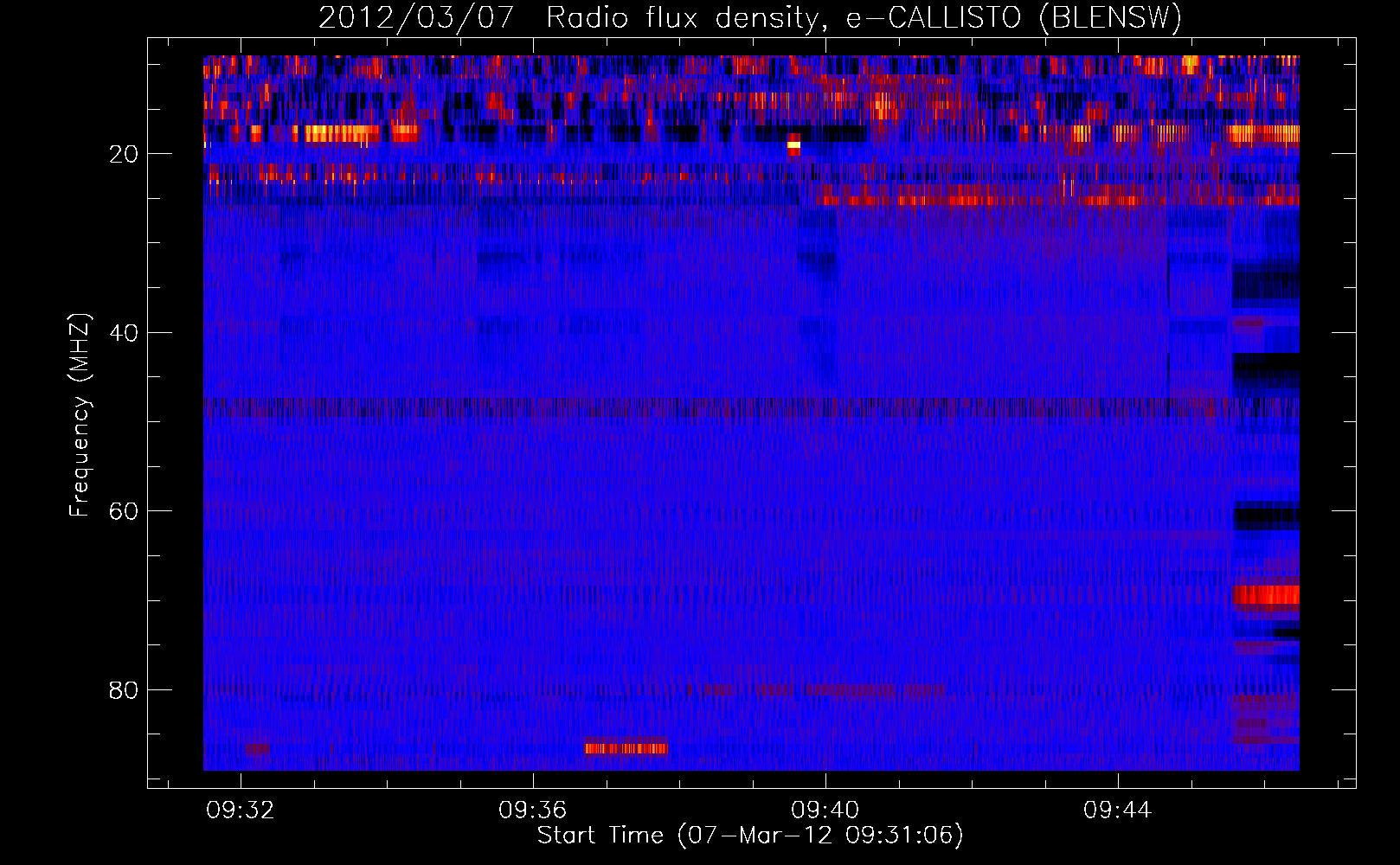Screen dimensions: 1400x865
Task: Click the bright white burst near 20 MHz at 09:39
Action: point(793,146)
